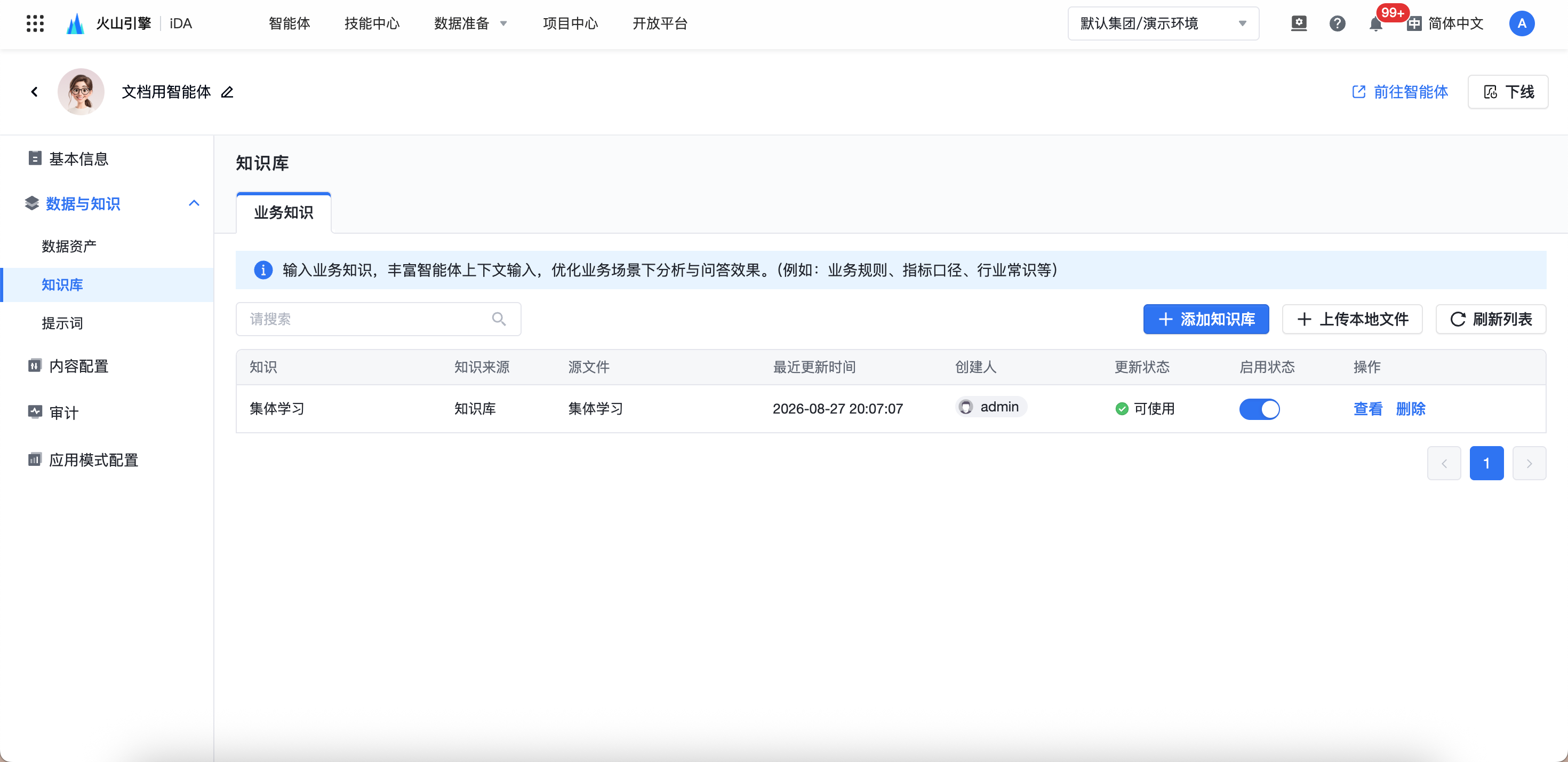1568x762 pixels.
Task: Click the 查看 link for 集体学习
Action: pyautogui.click(x=1367, y=409)
